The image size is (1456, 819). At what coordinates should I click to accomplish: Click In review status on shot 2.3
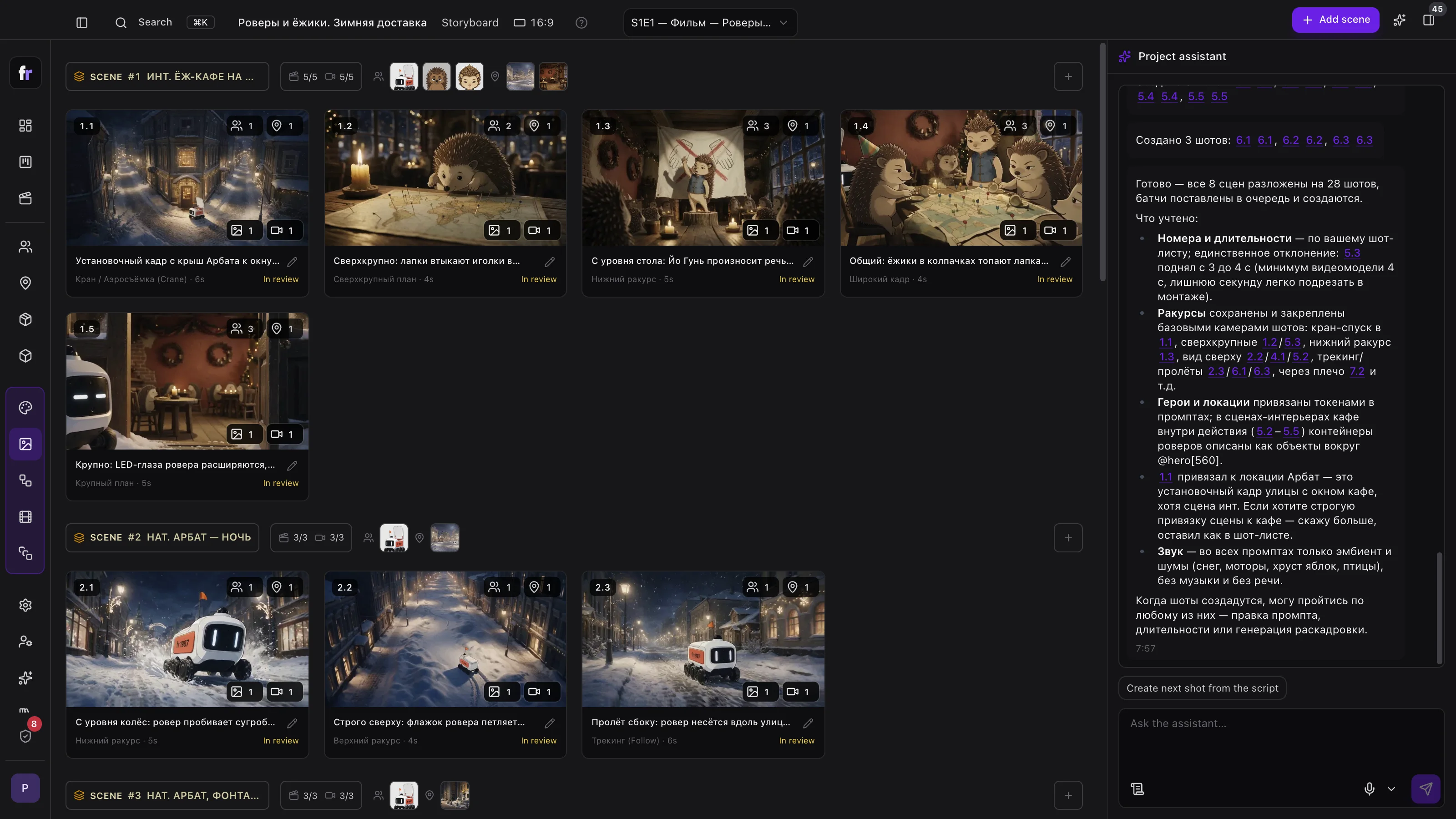(796, 740)
